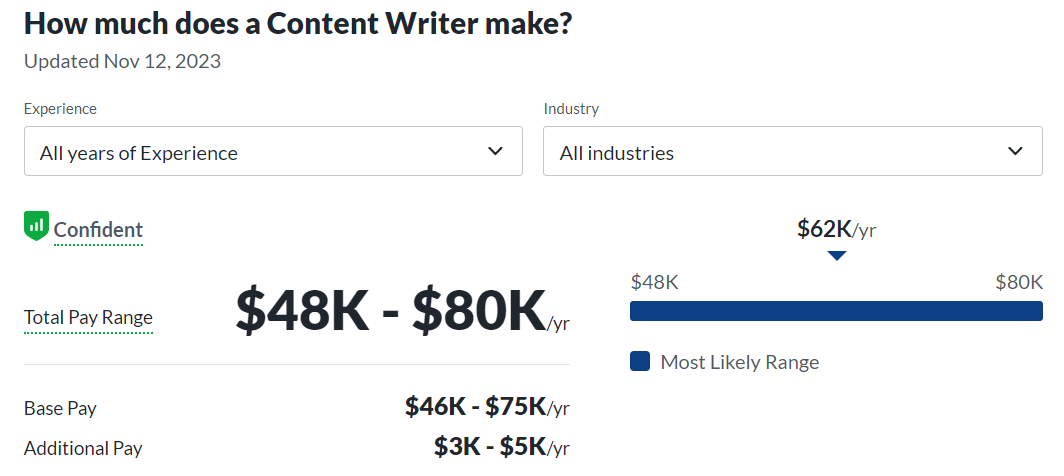The image size is (1064, 476).
Task: Click the "Additional Pay" row label
Action: [x=83, y=448]
